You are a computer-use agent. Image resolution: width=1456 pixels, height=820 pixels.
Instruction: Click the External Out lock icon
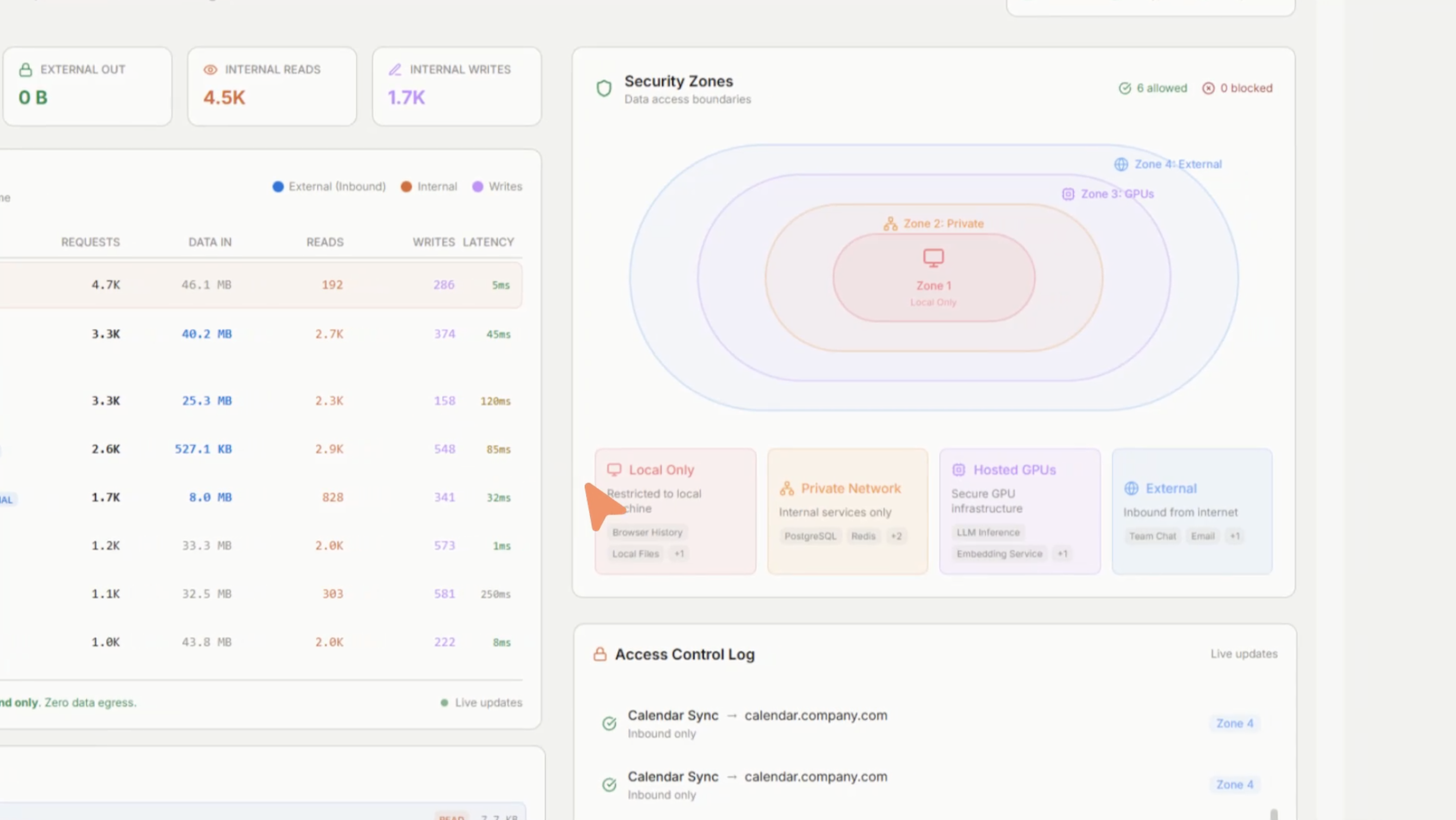pos(25,70)
